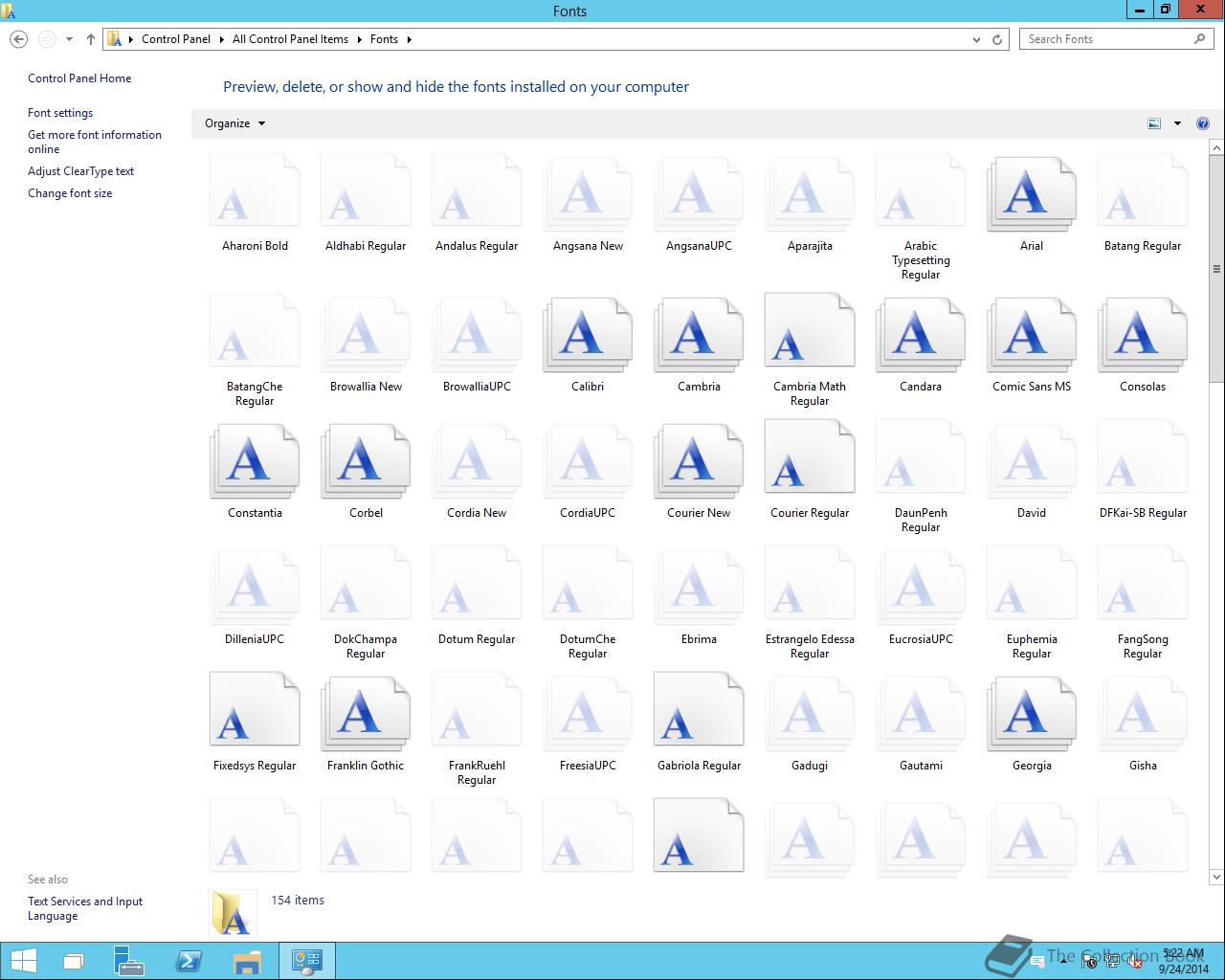Open Server Manager from the taskbar
The width and height of the screenshot is (1225, 980).
[128, 961]
